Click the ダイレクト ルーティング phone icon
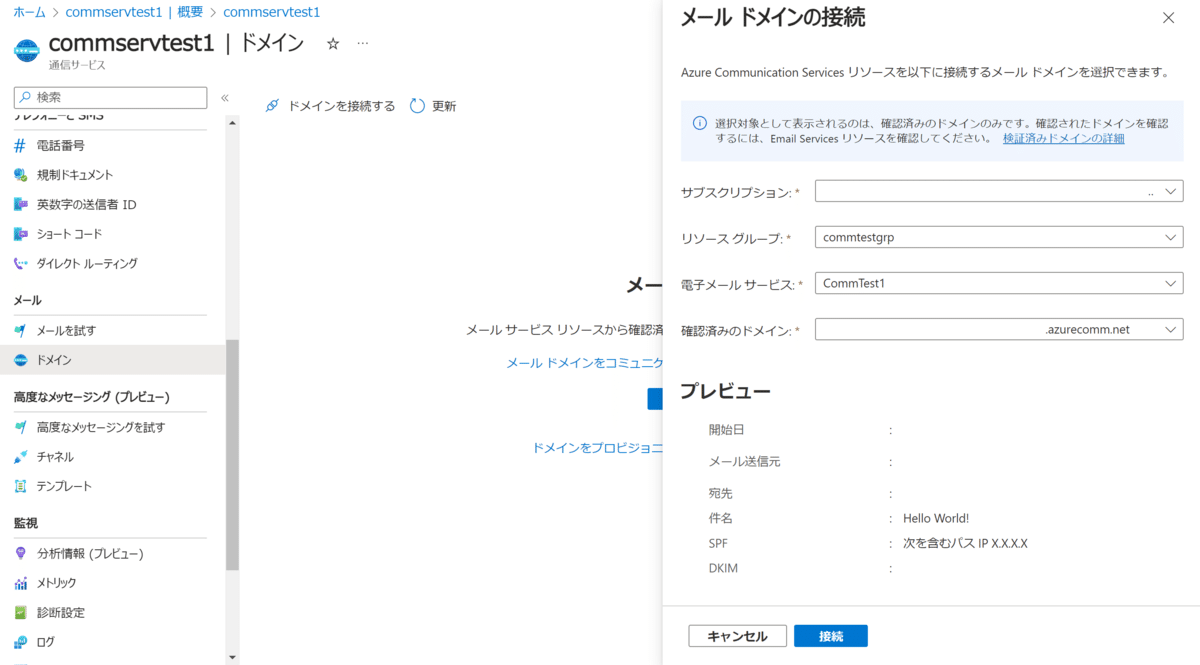Viewport: 1200px width, 665px height. pos(20,264)
